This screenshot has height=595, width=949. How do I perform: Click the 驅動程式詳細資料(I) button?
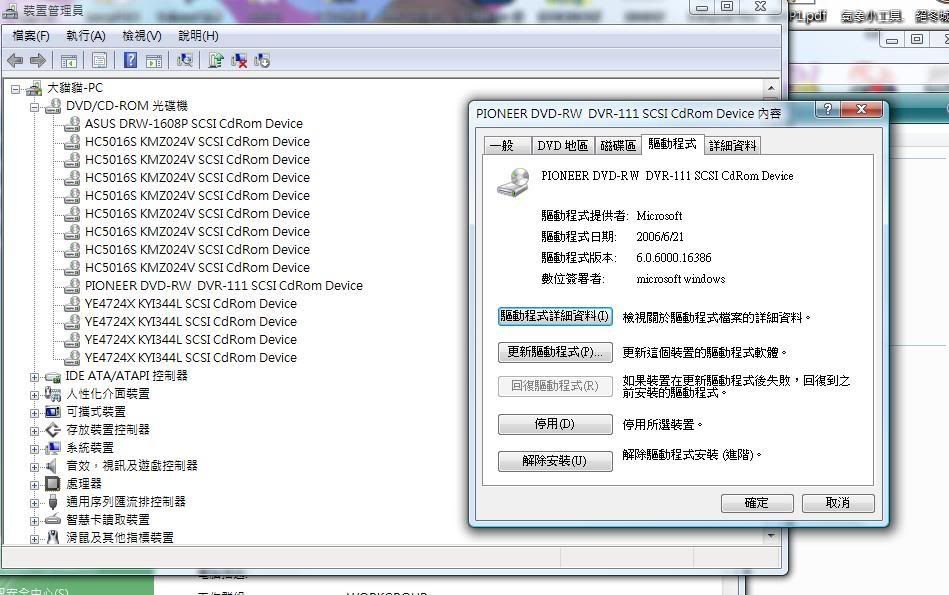pyautogui.click(x=554, y=316)
